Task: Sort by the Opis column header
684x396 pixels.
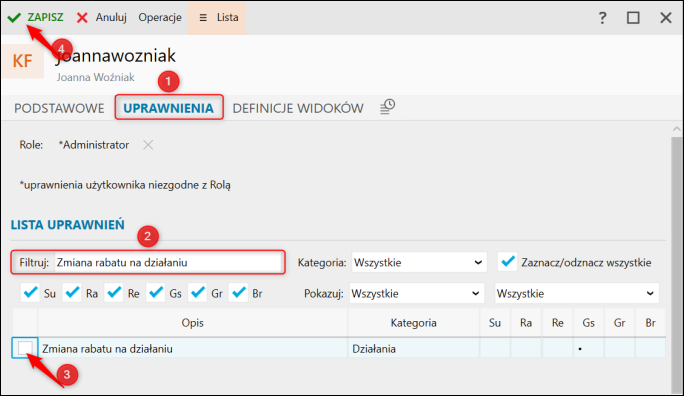Action: [x=193, y=323]
